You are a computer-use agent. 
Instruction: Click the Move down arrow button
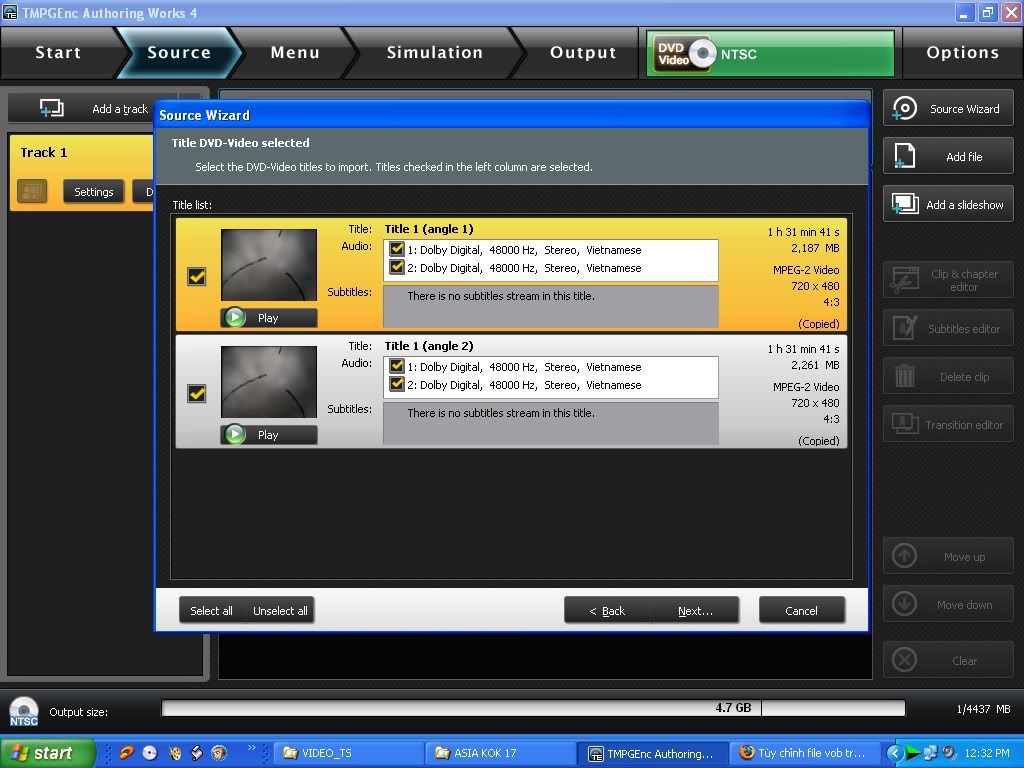(x=948, y=605)
